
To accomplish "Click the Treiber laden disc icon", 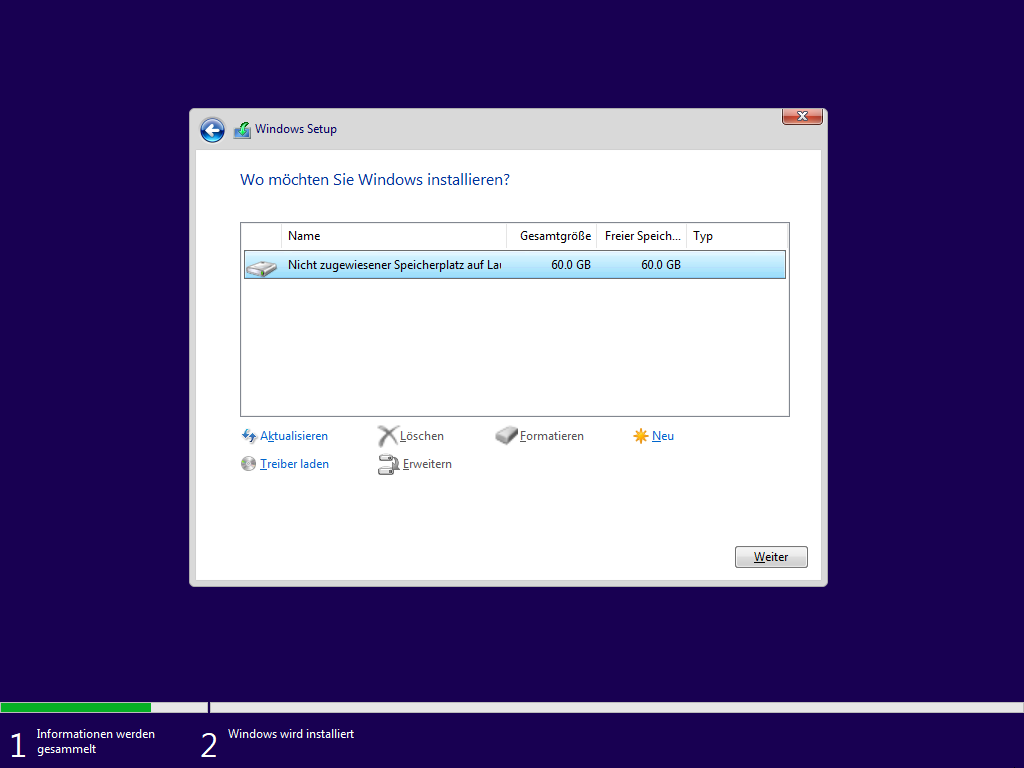I will click(x=249, y=464).
